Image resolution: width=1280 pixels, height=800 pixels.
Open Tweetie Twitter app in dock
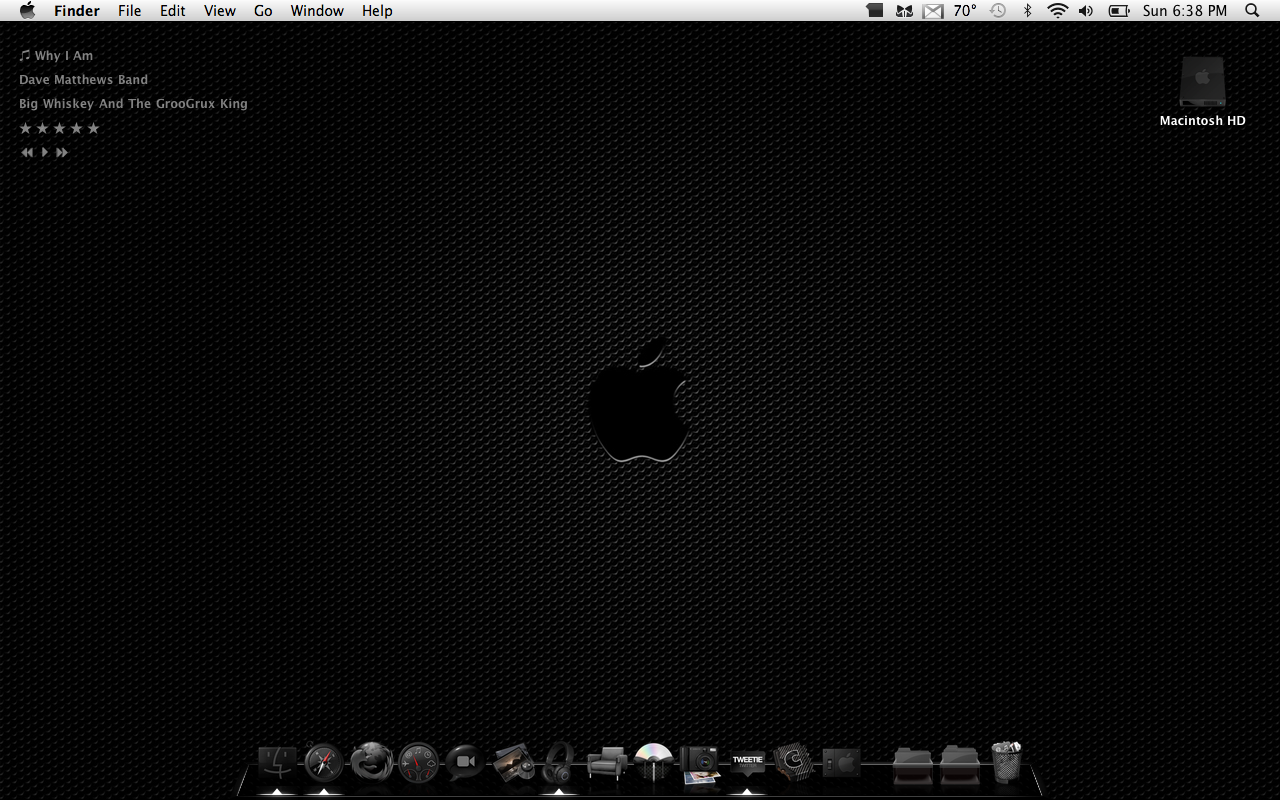pyautogui.click(x=747, y=762)
